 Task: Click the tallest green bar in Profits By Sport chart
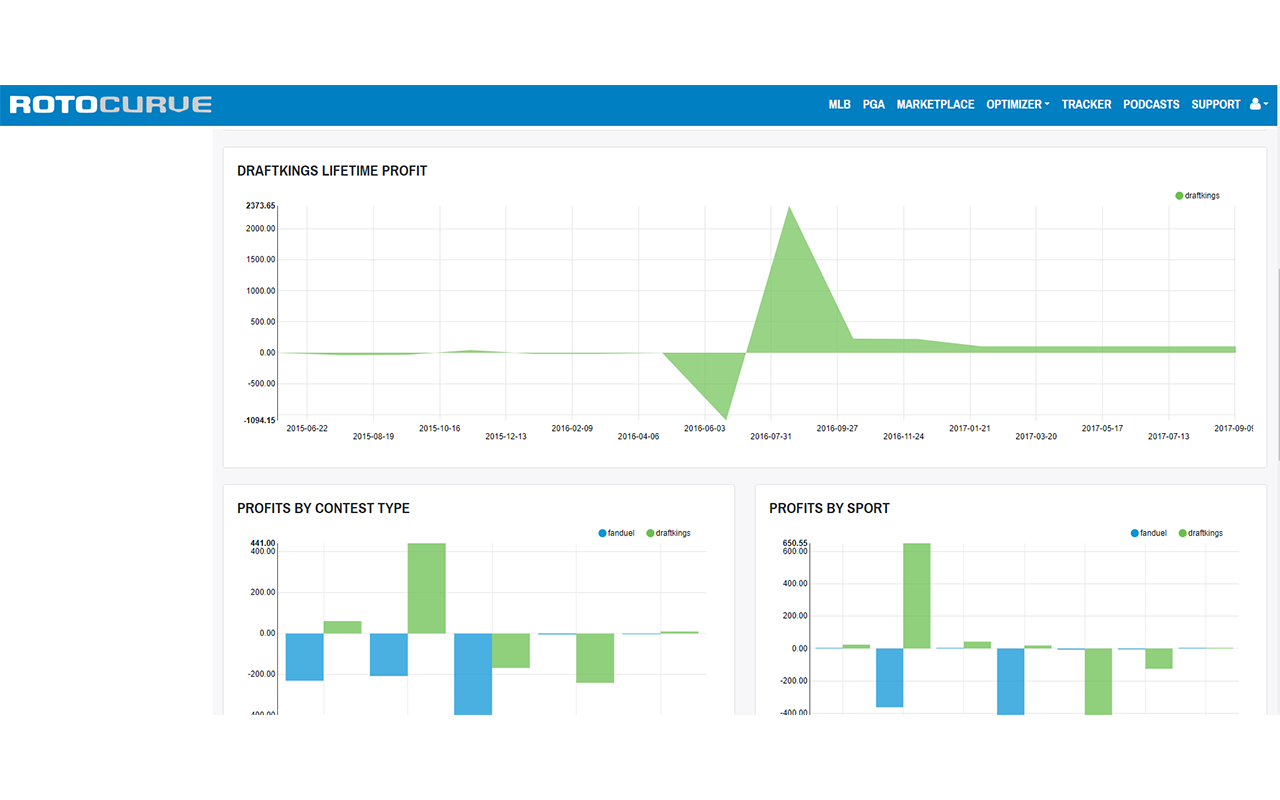(917, 596)
